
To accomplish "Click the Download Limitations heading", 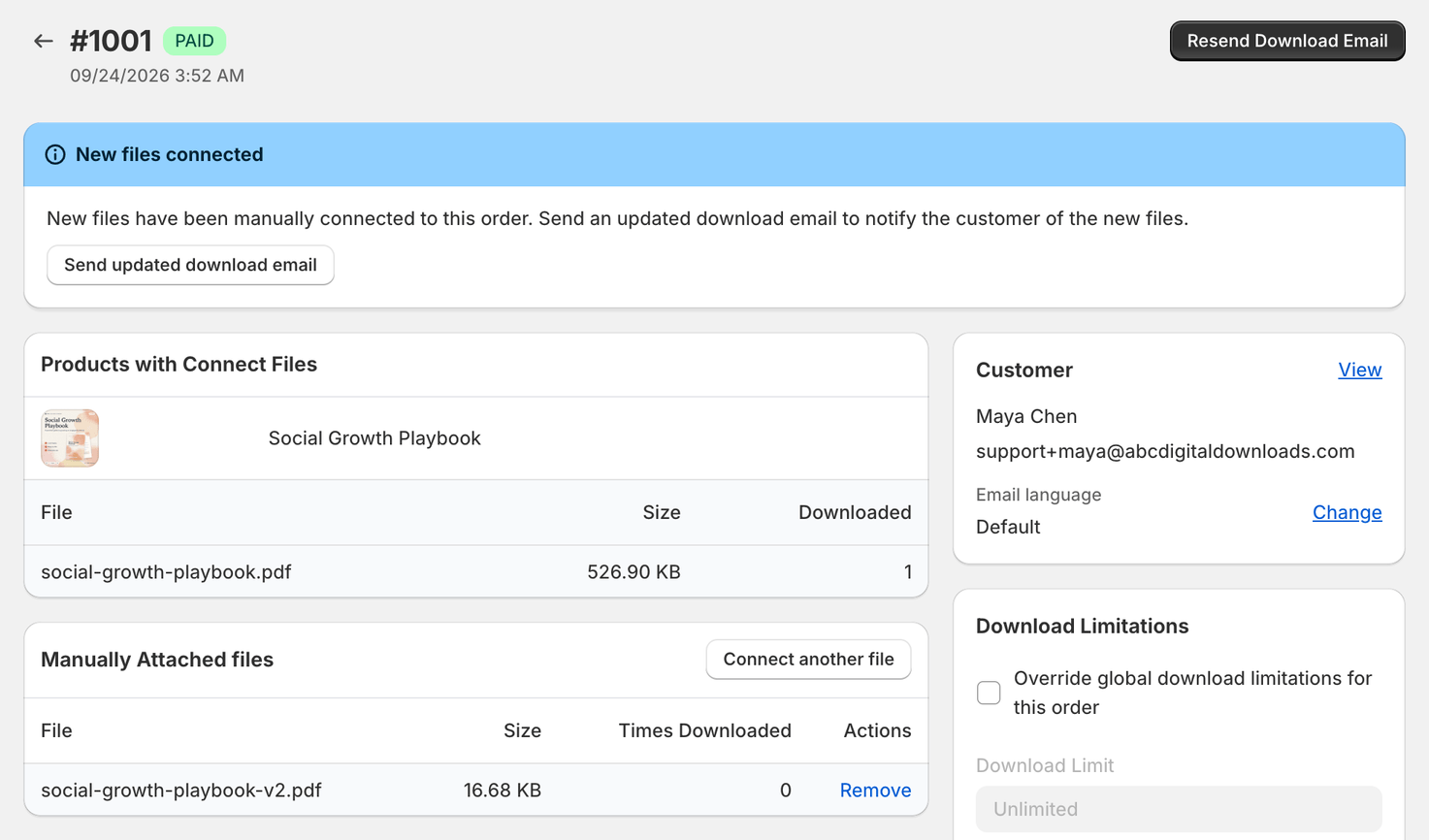I will (1082, 626).
